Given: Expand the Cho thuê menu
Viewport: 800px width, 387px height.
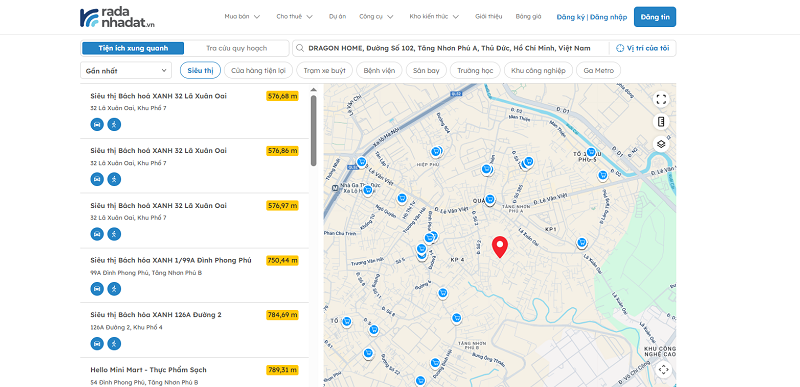Looking at the screenshot, I should [x=294, y=16].
